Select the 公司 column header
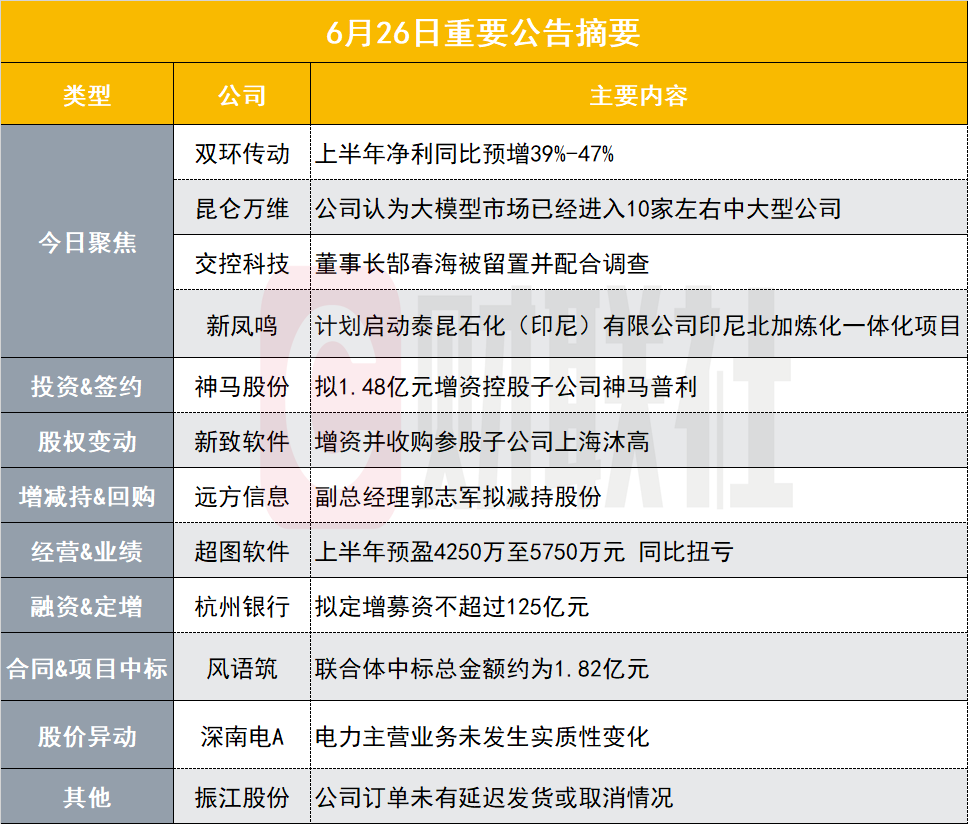This screenshot has height=824, width=968. coord(242,95)
